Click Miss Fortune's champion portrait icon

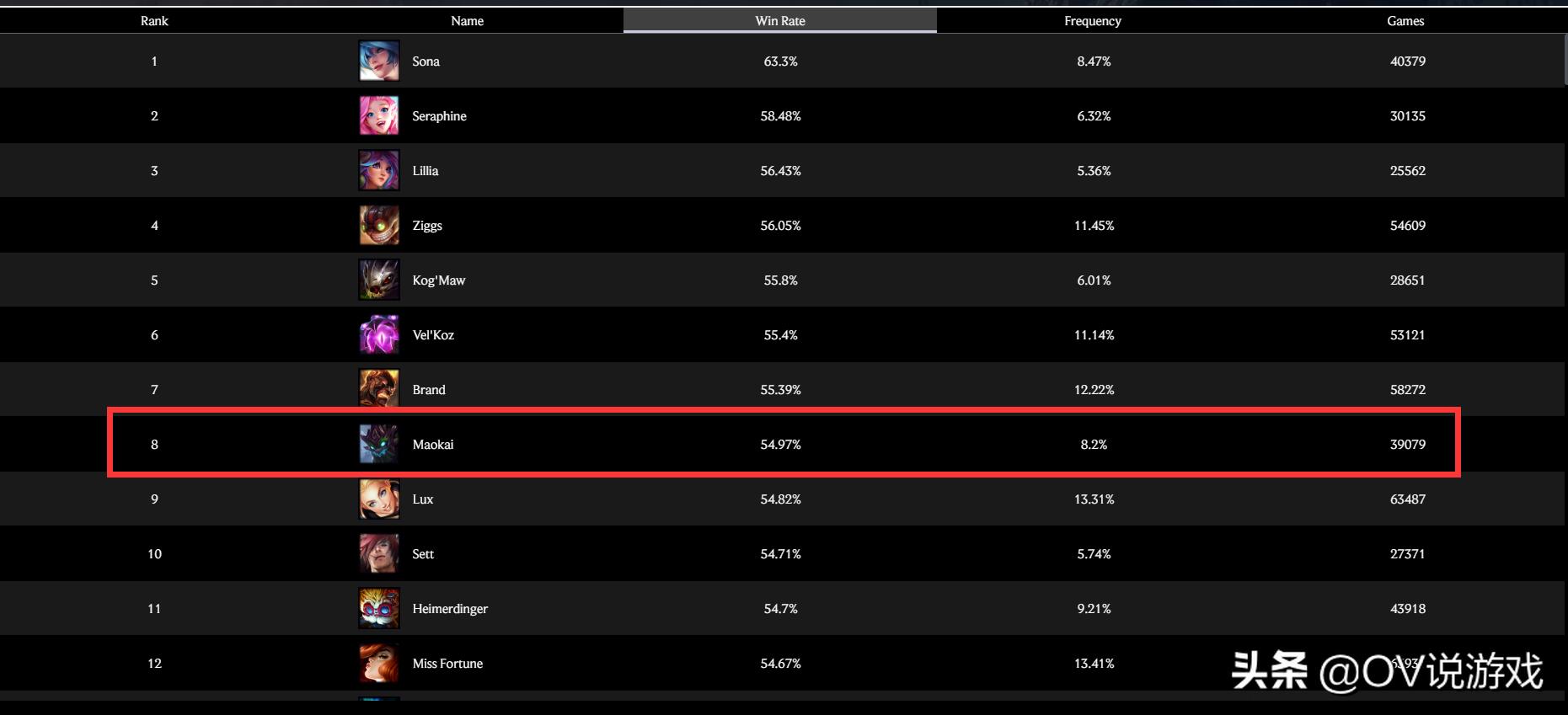coord(379,664)
